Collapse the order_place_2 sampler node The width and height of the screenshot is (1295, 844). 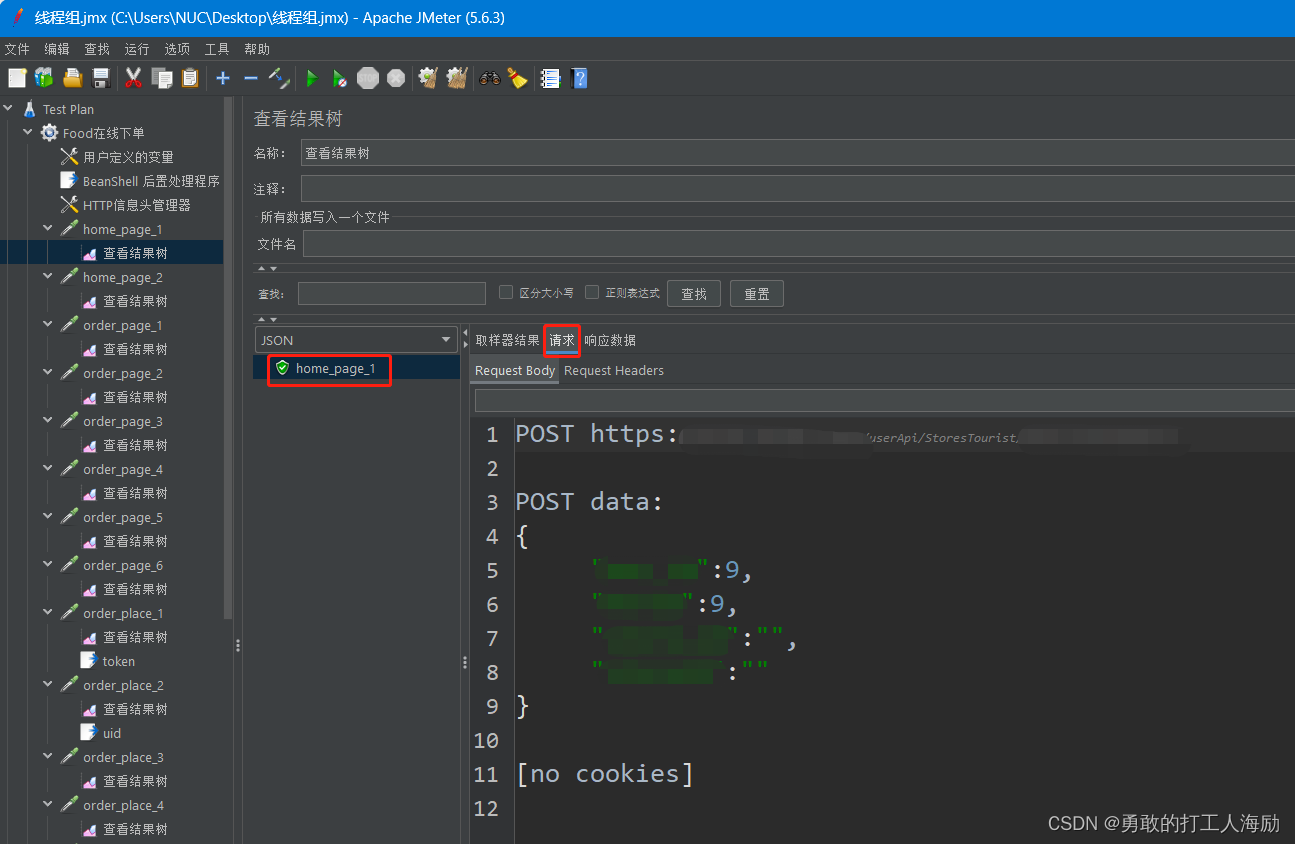click(x=48, y=685)
